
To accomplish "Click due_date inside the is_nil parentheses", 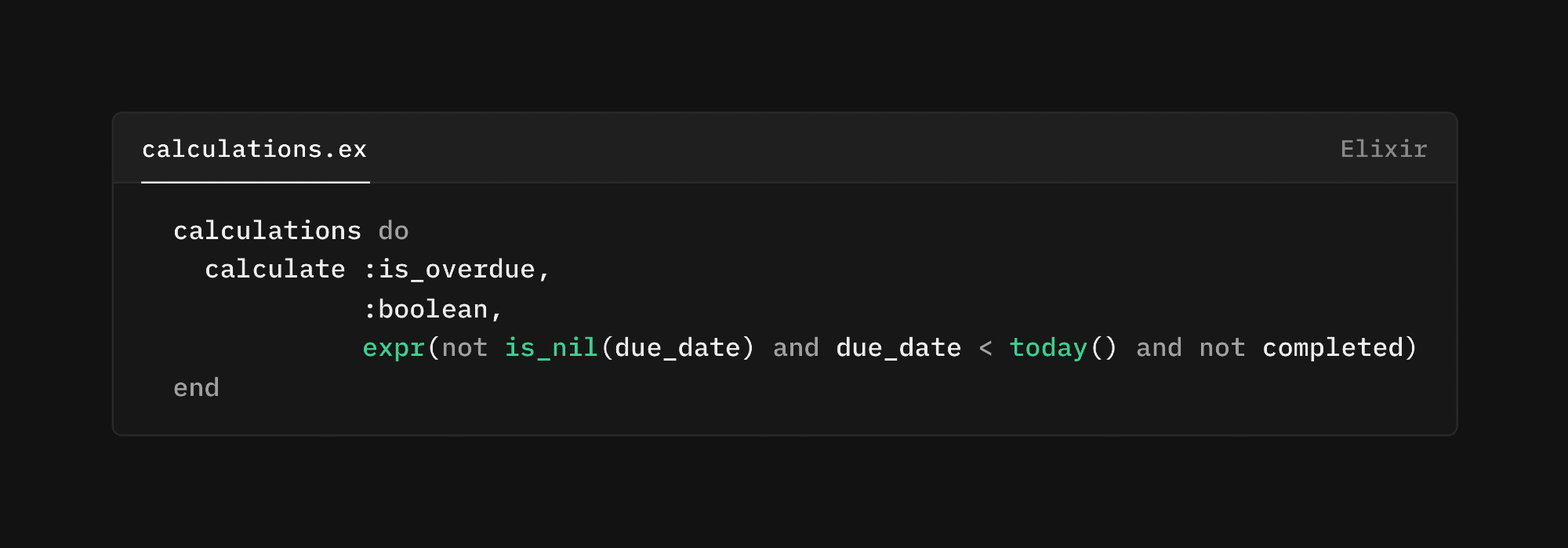I will [677, 347].
